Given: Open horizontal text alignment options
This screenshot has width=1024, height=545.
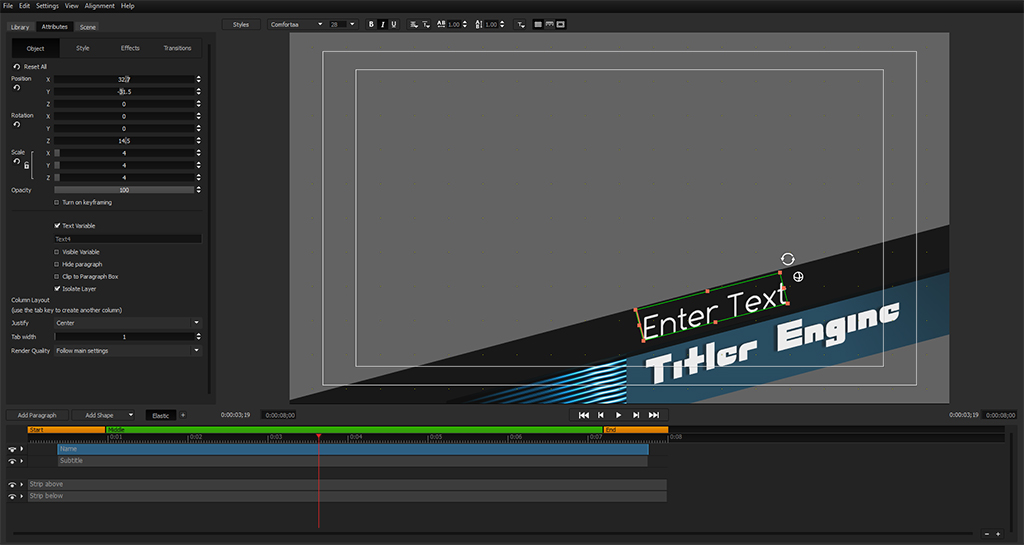Looking at the screenshot, I should pyautogui.click(x=414, y=24).
